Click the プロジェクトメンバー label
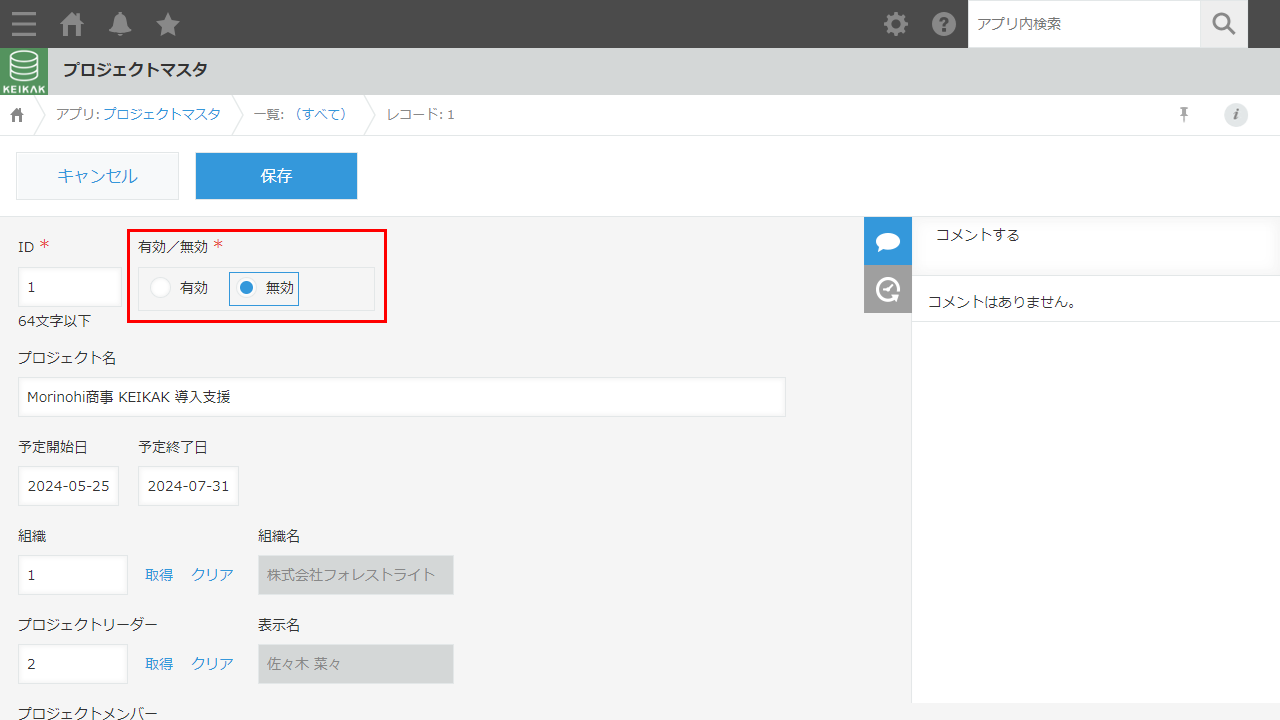 [x=88, y=712]
